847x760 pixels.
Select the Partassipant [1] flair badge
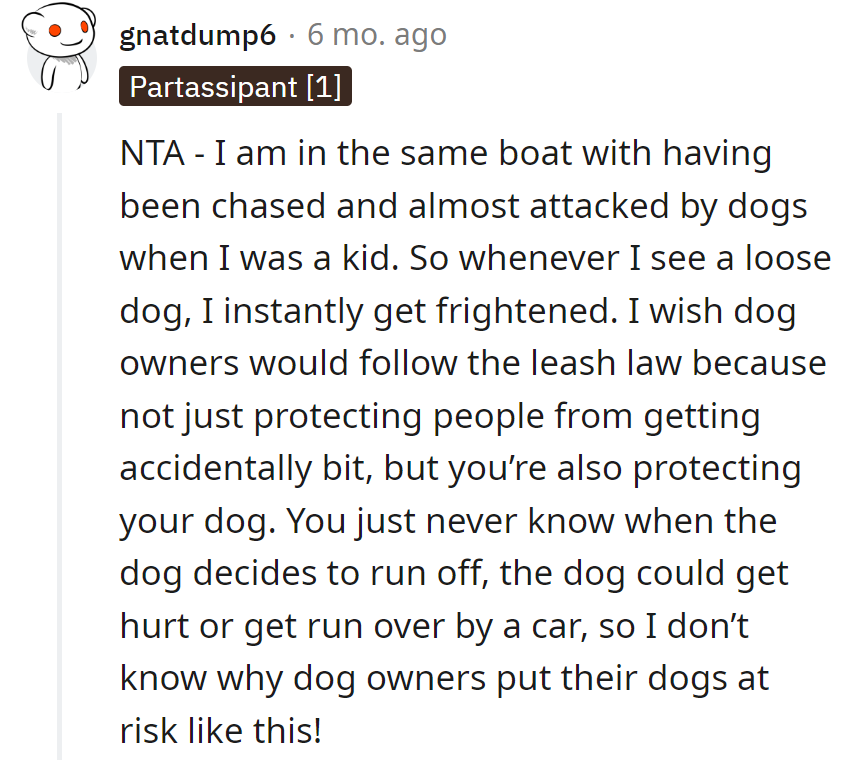click(x=235, y=87)
